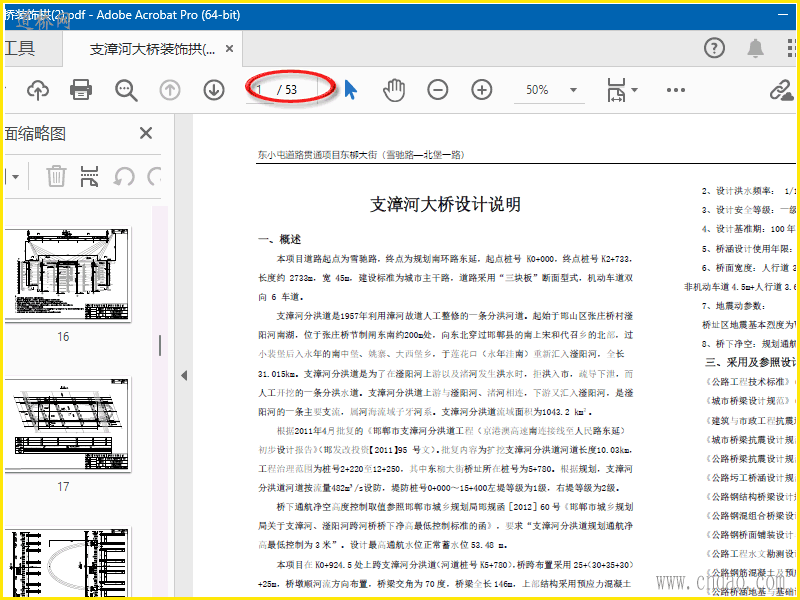
Task: Close the page thumbnails panel
Action: tap(146, 133)
